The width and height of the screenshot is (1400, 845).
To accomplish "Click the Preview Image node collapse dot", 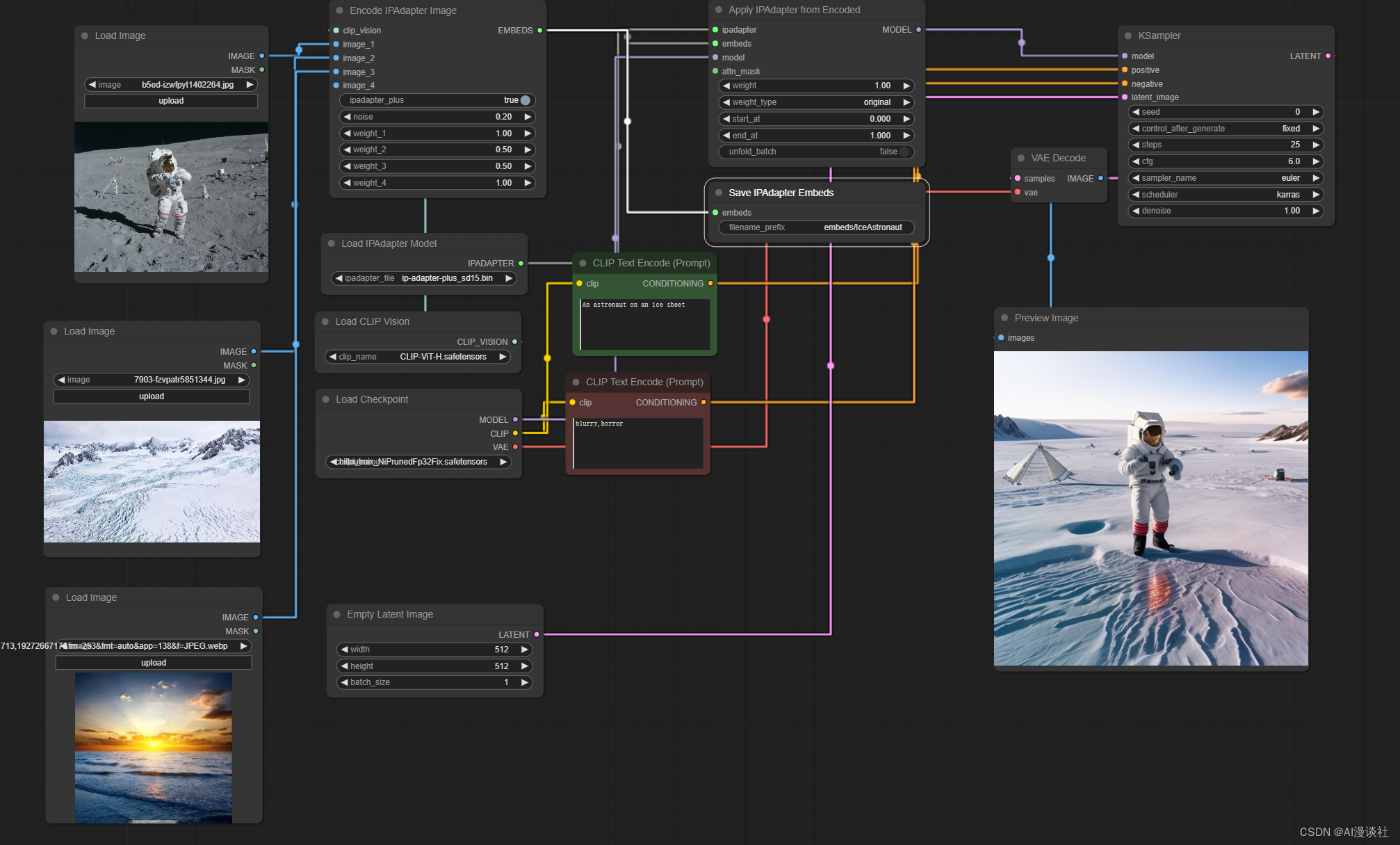I will tap(1004, 318).
